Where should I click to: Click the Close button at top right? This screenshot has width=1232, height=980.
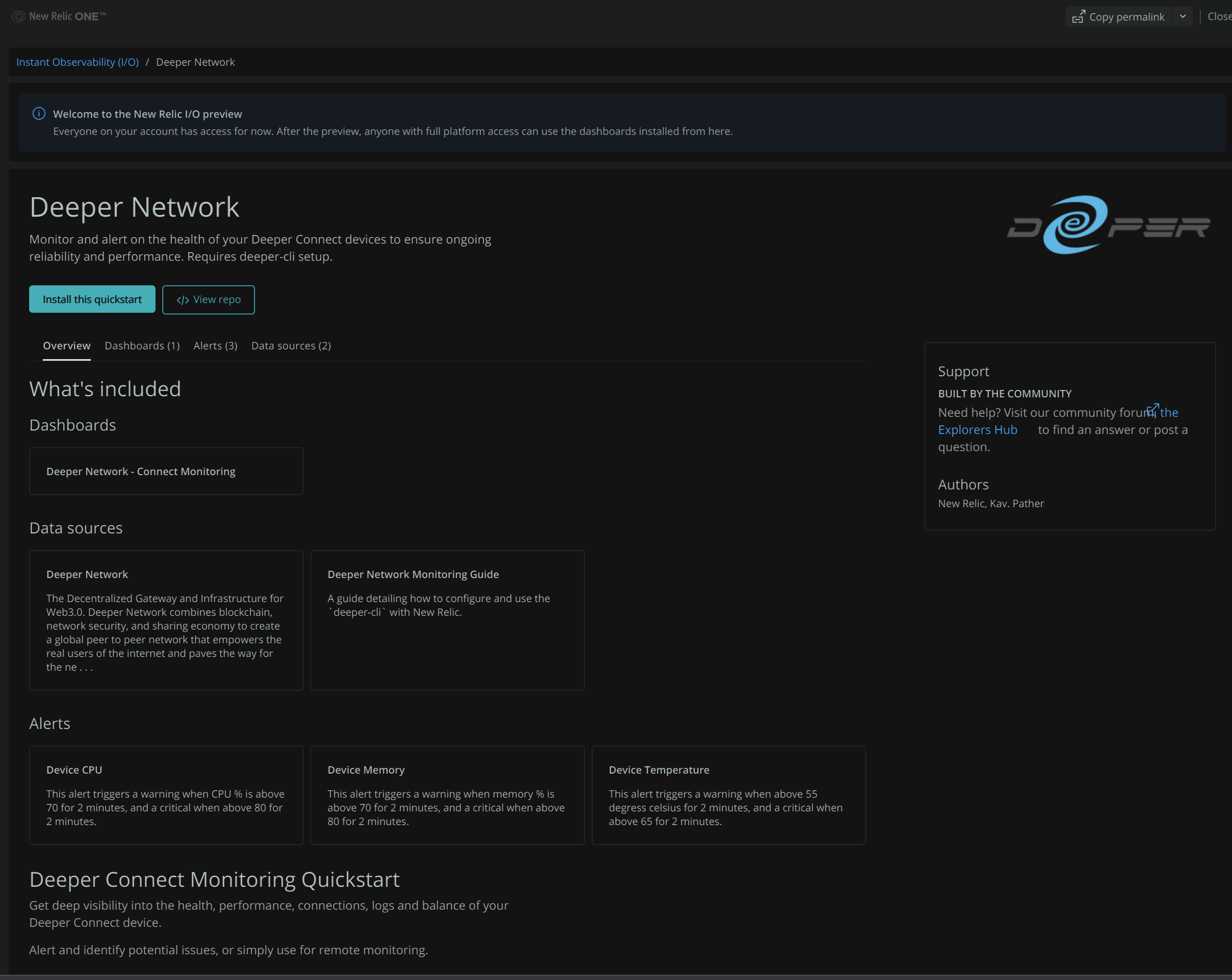[1219, 17]
